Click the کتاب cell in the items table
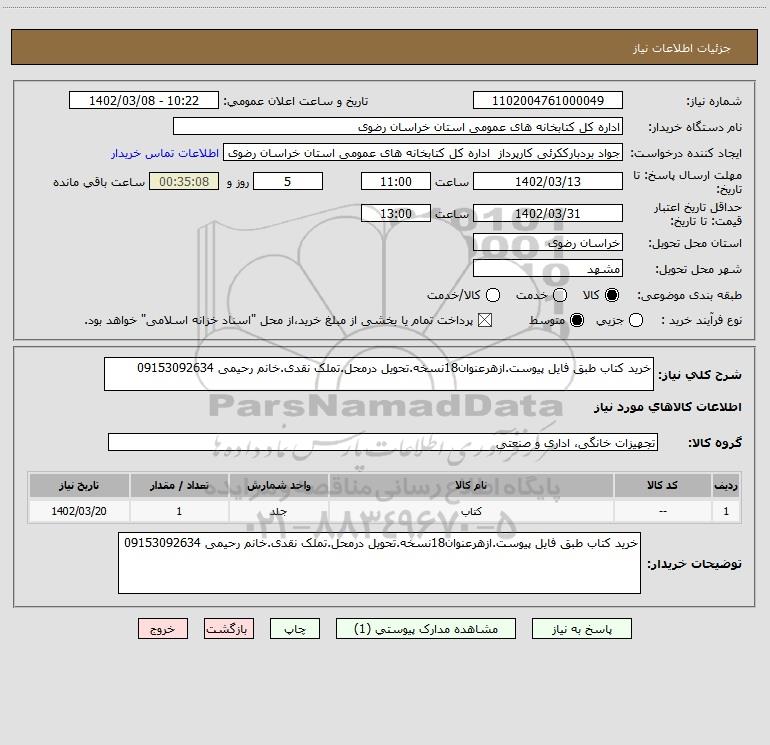The height and width of the screenshot is (745, 770). point(471,511)
